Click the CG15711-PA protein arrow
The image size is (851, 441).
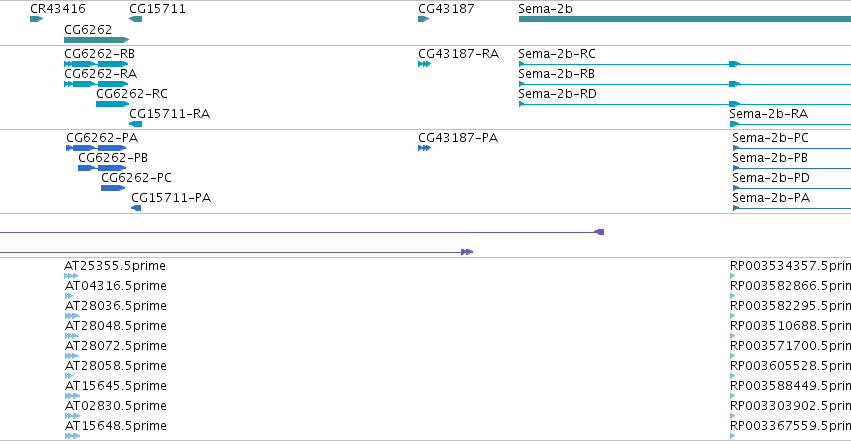pos(136,208)
